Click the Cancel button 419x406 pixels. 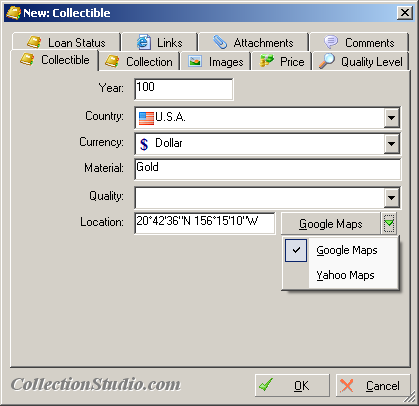coord(373,385)
